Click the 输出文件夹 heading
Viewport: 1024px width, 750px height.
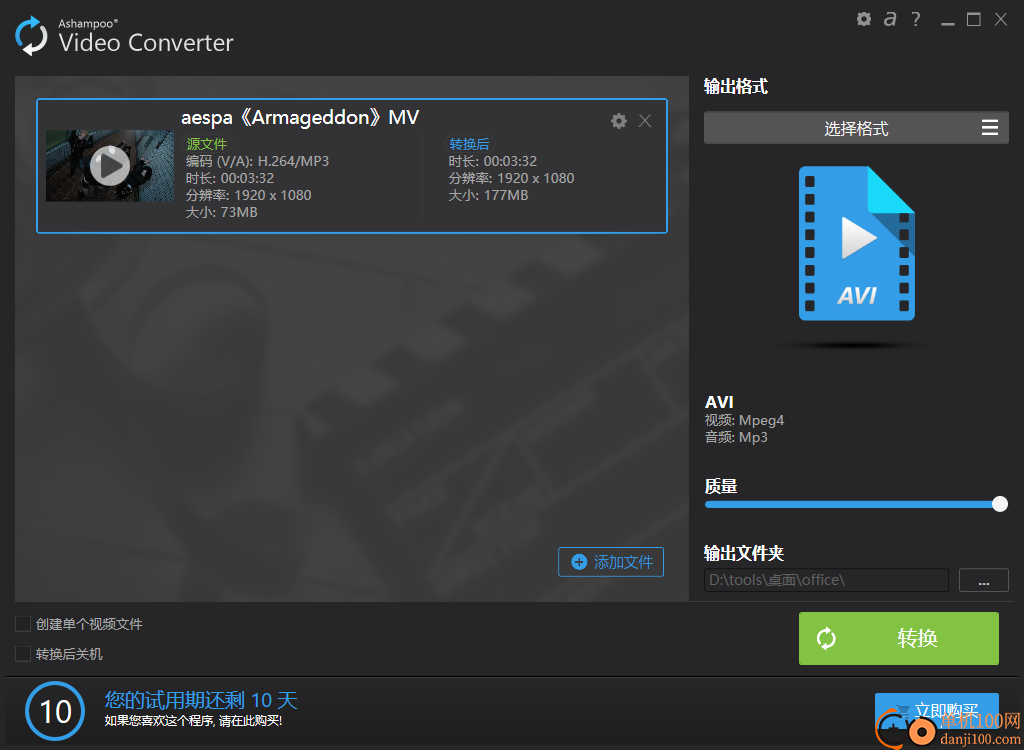point(744,553)
